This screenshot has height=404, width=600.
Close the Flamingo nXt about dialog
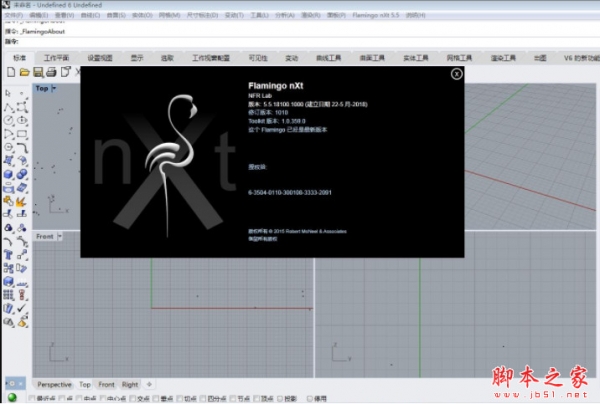point(456,74)
